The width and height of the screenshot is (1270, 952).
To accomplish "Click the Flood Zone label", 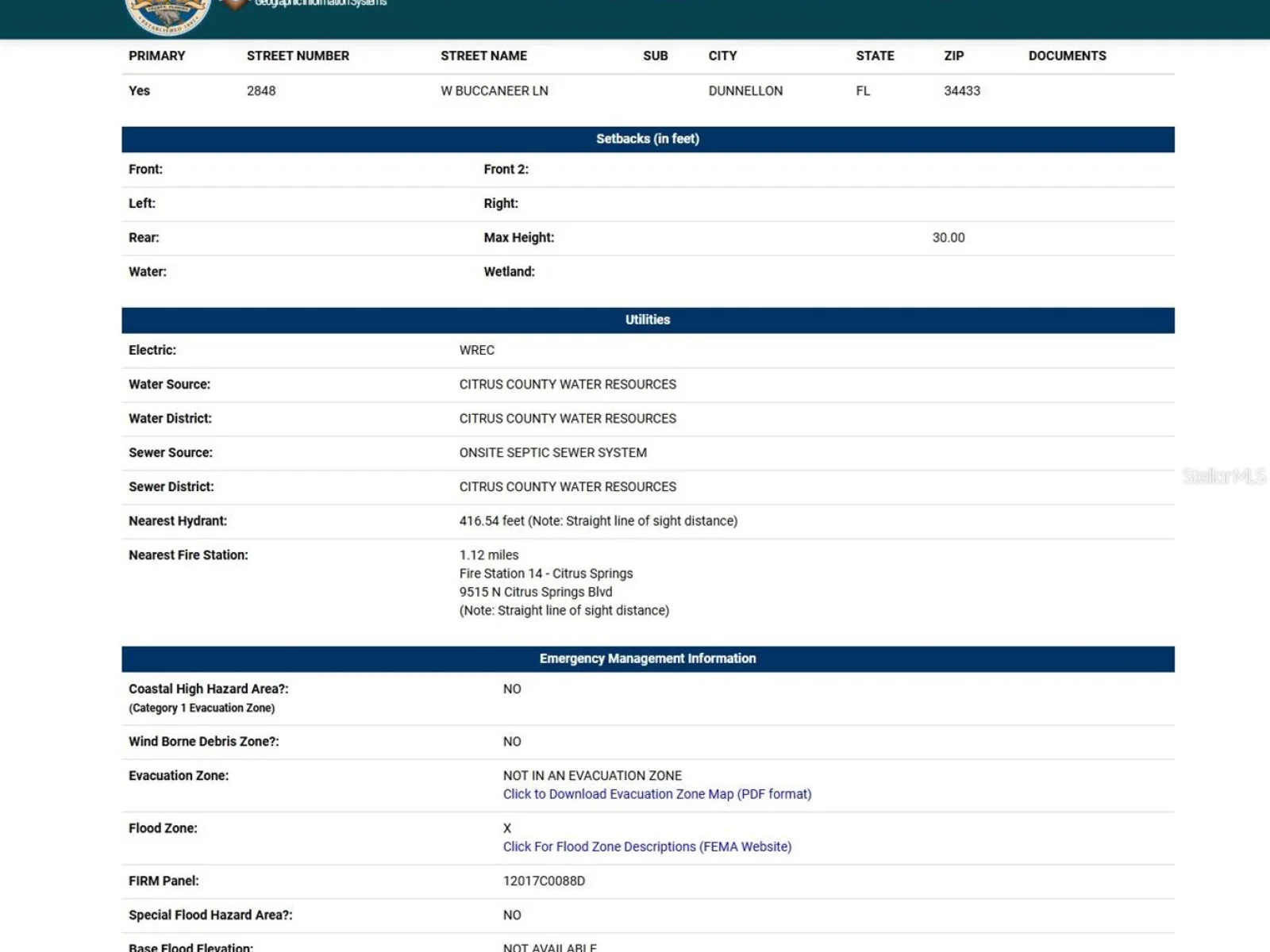I will (x=163, y=827).
